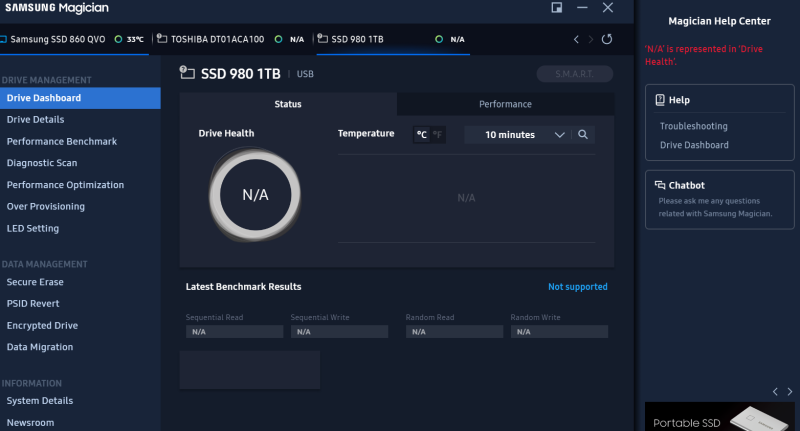Open the Chatbot card

coord(719,199)
